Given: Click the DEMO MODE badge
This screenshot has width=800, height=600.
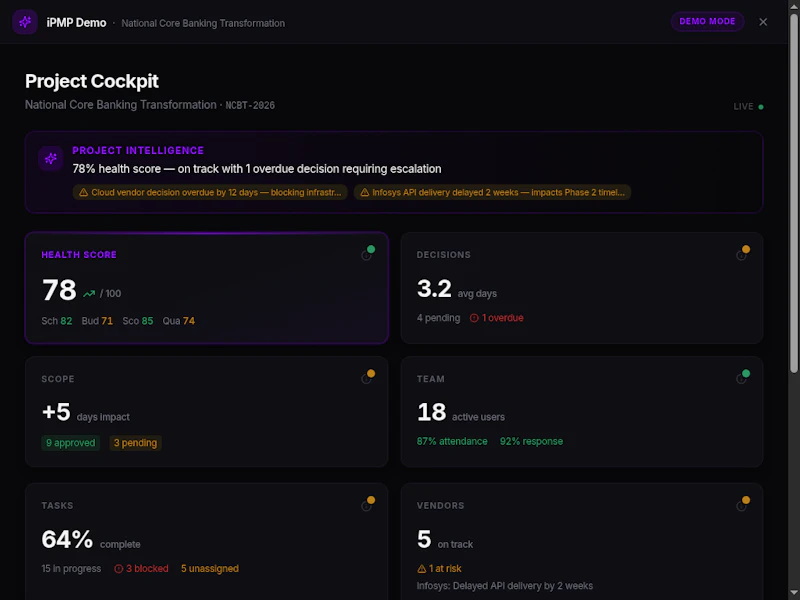Looking at the screenshot, I should [x=707, y=21].
